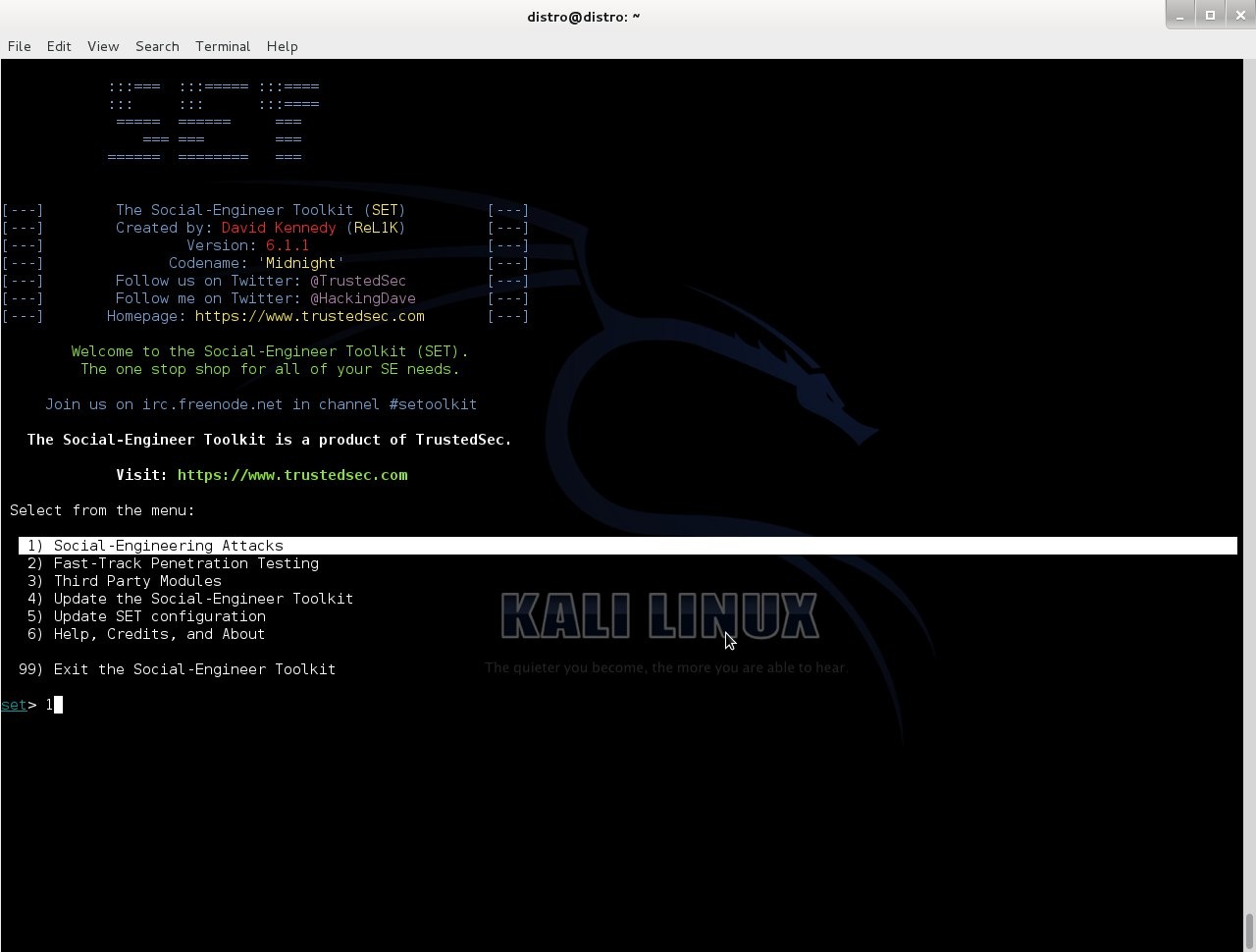Click the 'Select from the menu:' text
The image size is (1256, 952).
102,510
